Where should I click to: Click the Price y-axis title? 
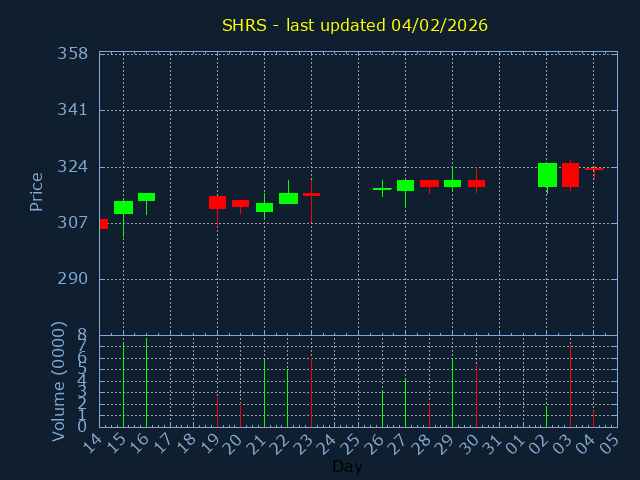[37, 191]
